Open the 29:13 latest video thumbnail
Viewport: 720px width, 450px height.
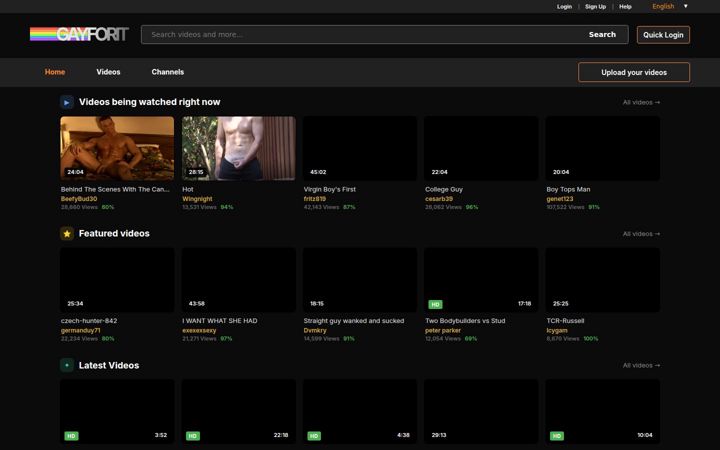[x=481, y=411]
